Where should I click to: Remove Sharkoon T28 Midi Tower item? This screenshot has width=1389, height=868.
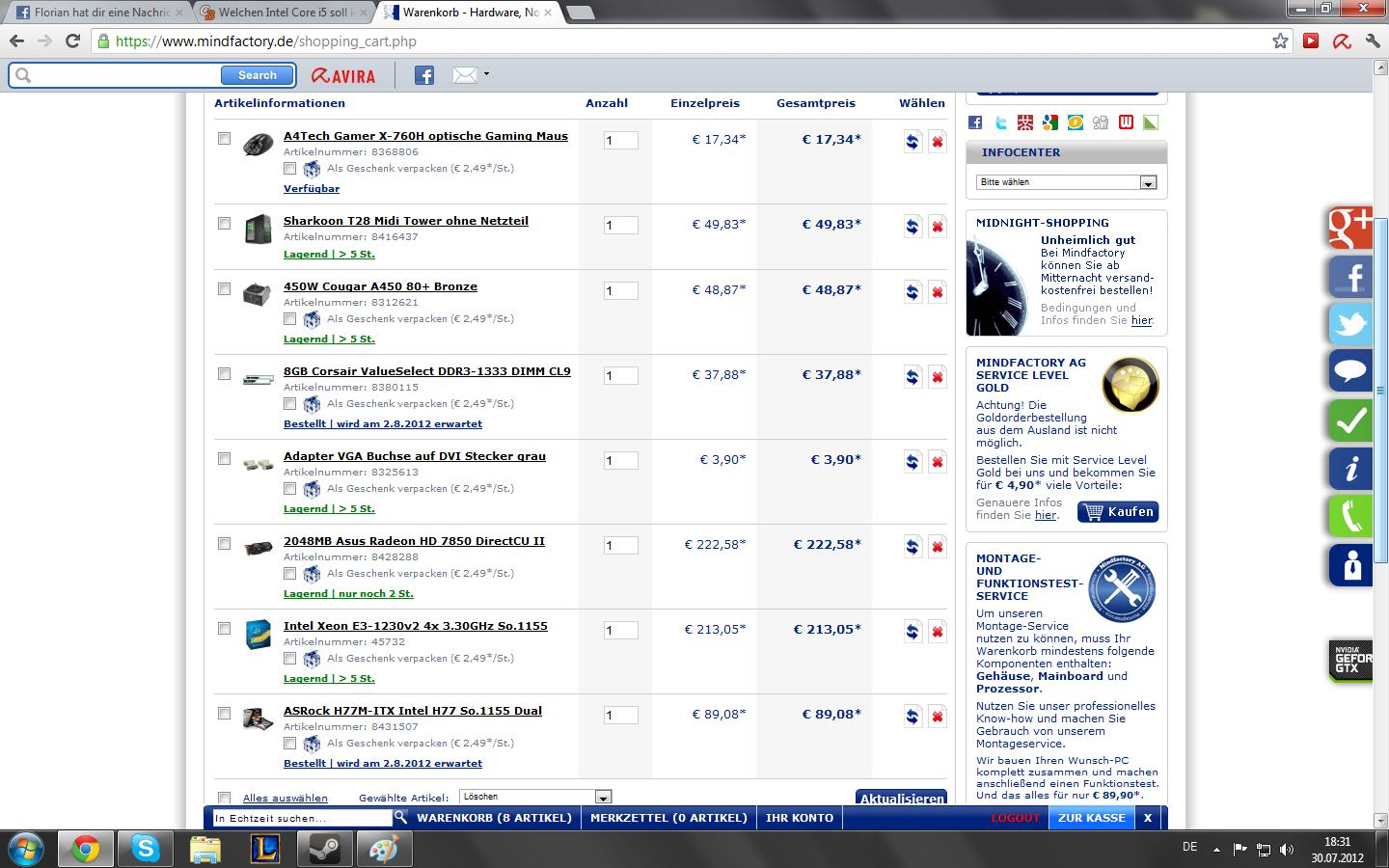(937, 227)
